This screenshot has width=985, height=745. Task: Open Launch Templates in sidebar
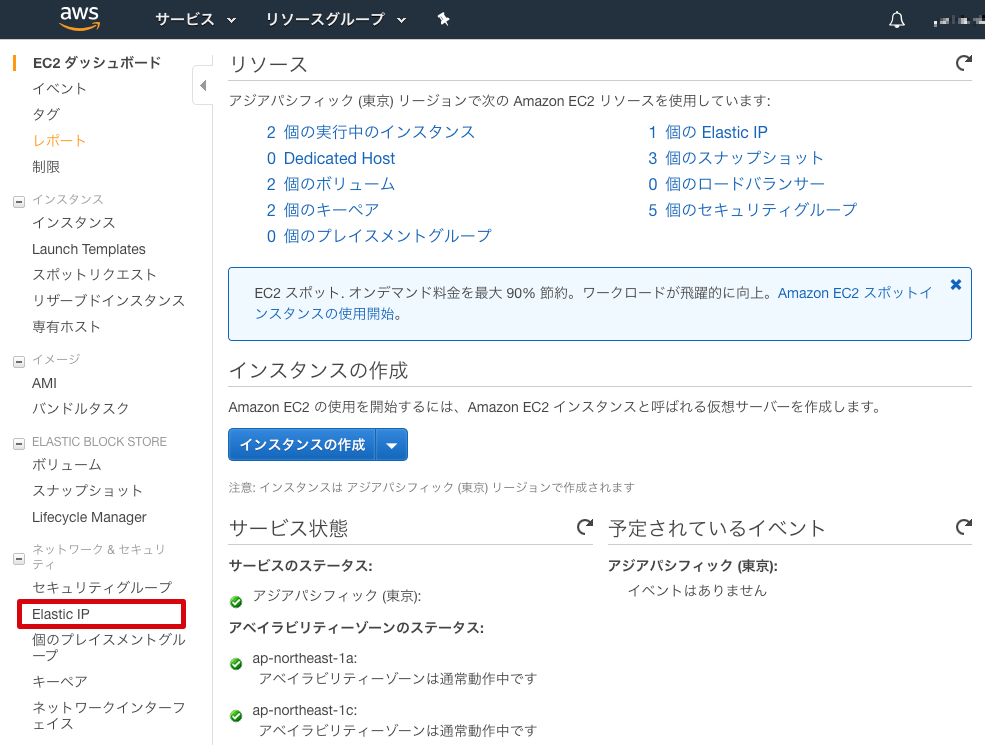pos(89,249)
